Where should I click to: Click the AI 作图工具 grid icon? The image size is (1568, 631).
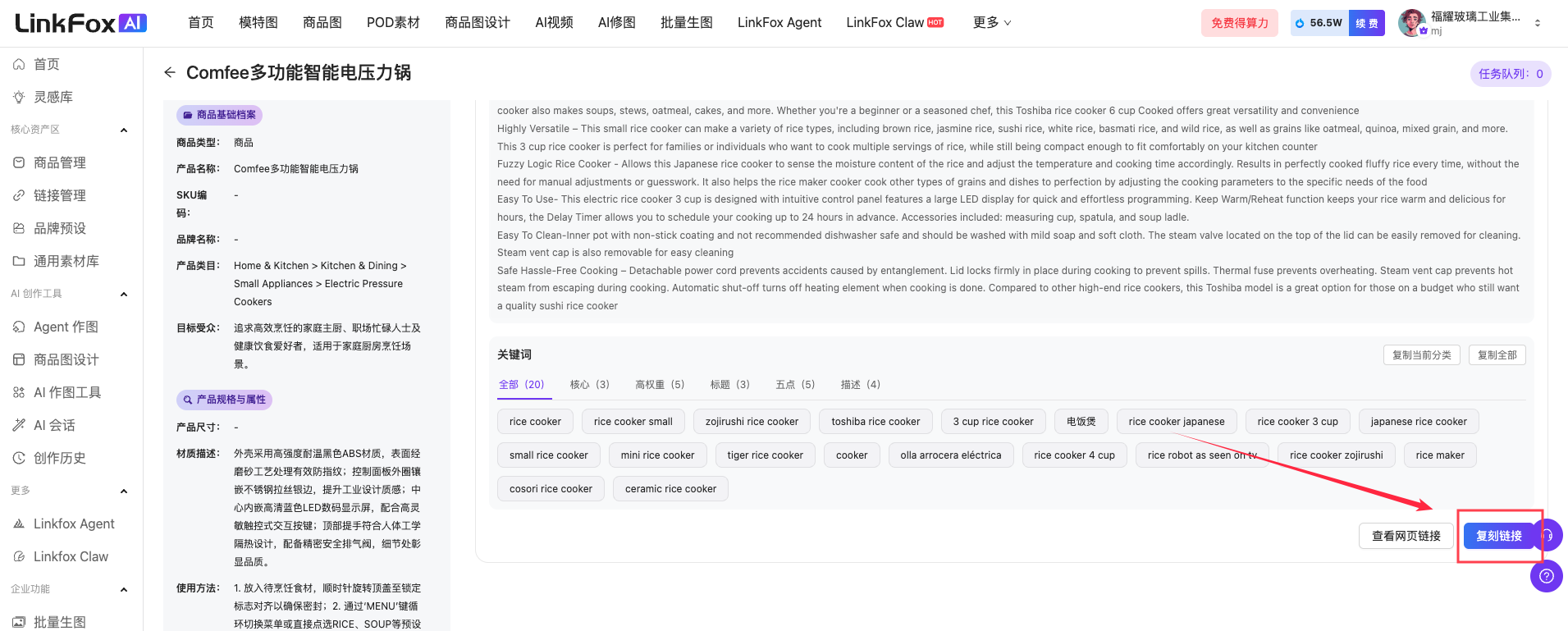[x=19, y=392]
